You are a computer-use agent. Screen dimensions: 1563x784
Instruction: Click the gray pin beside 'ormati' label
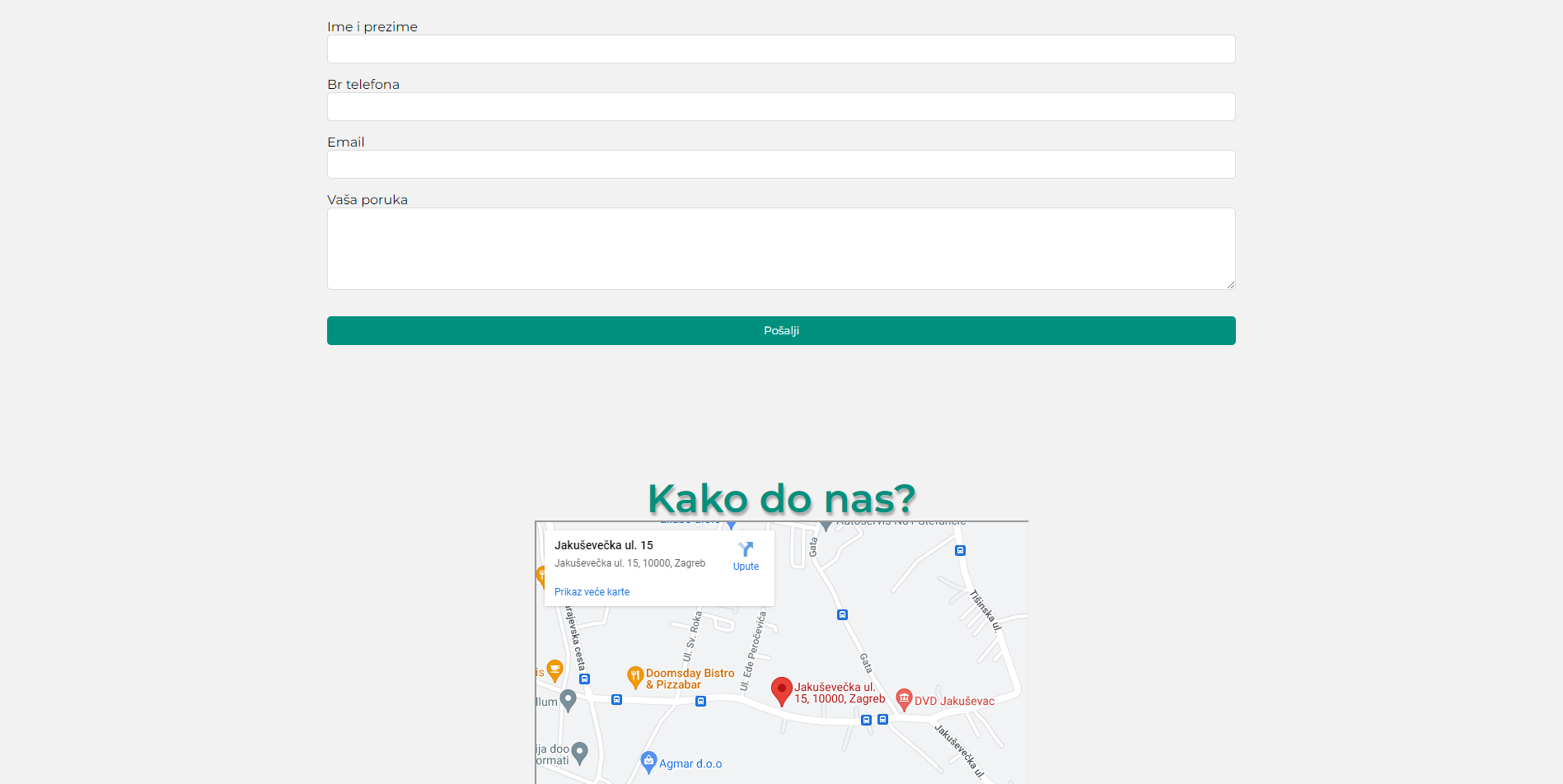pyautogui.click(x=579, y=752)
